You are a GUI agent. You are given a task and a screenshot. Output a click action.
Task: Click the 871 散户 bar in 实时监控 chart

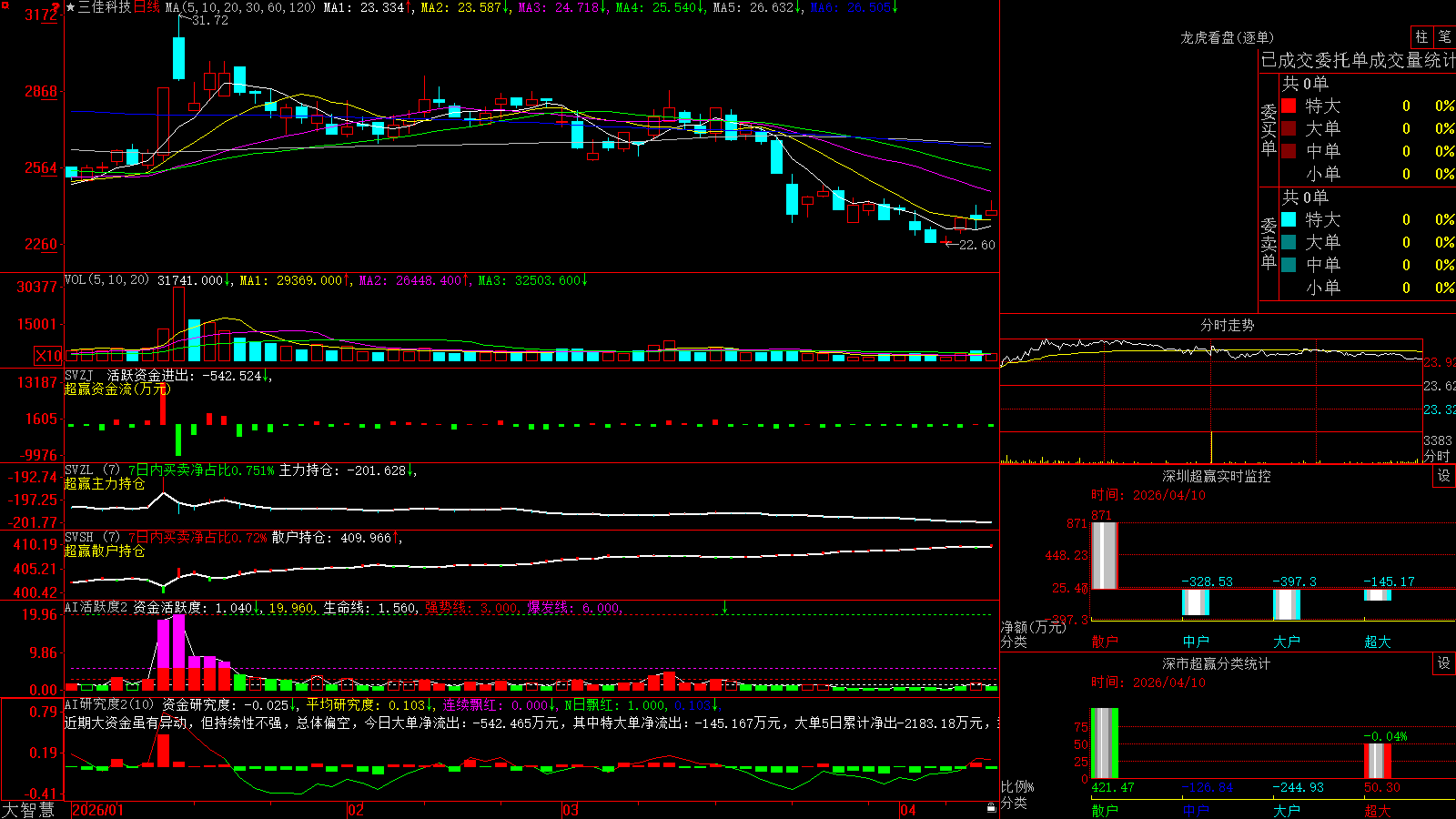(x=1104, y=555)
